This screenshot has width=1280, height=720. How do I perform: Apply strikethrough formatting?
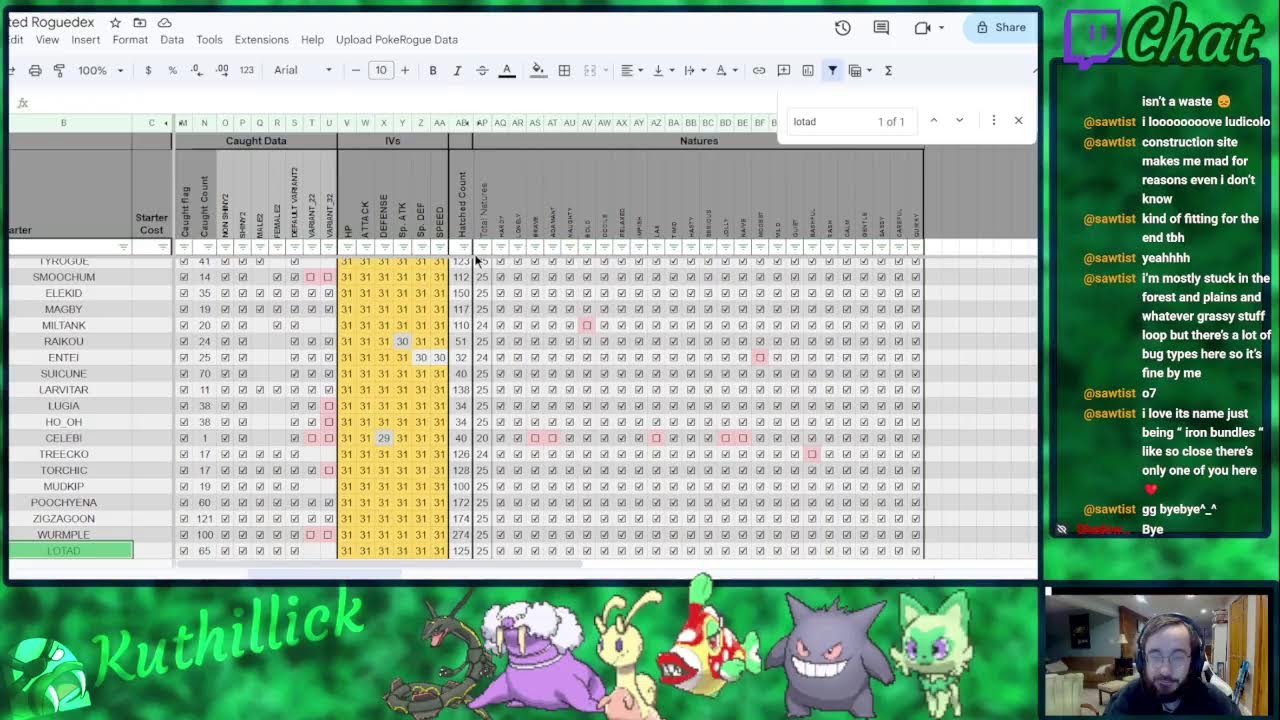[482, 70]
